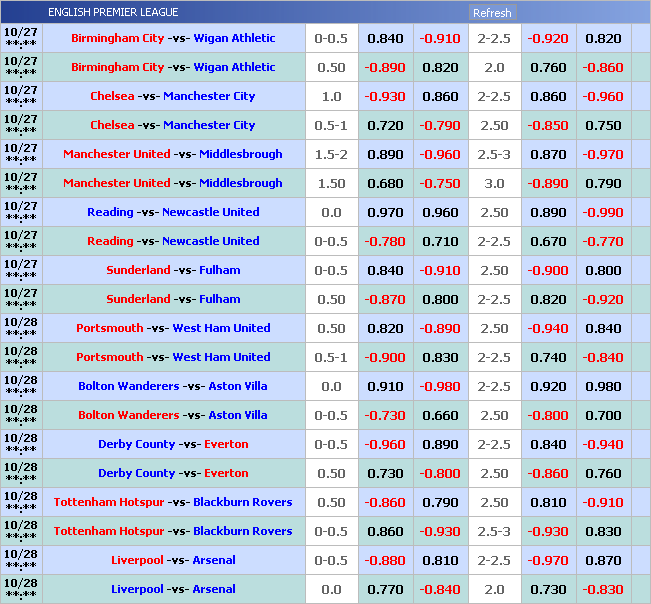Select 0.970 home odds for Reading vs Newcastle

coord(385,212)
